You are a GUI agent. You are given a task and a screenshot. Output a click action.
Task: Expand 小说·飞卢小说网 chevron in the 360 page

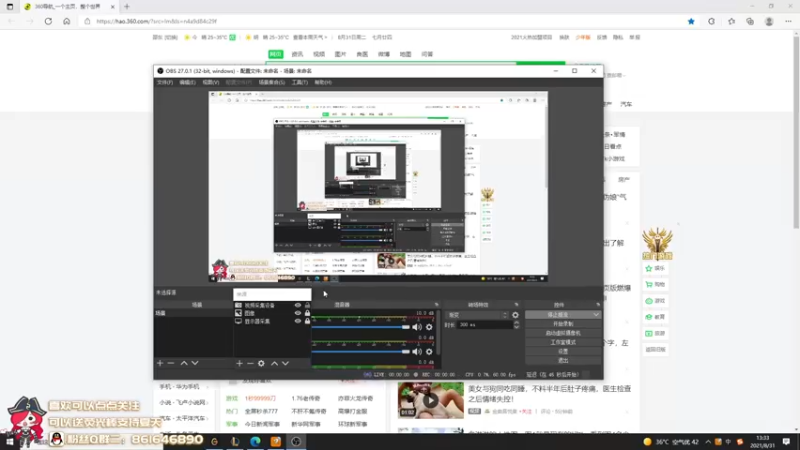208,403
